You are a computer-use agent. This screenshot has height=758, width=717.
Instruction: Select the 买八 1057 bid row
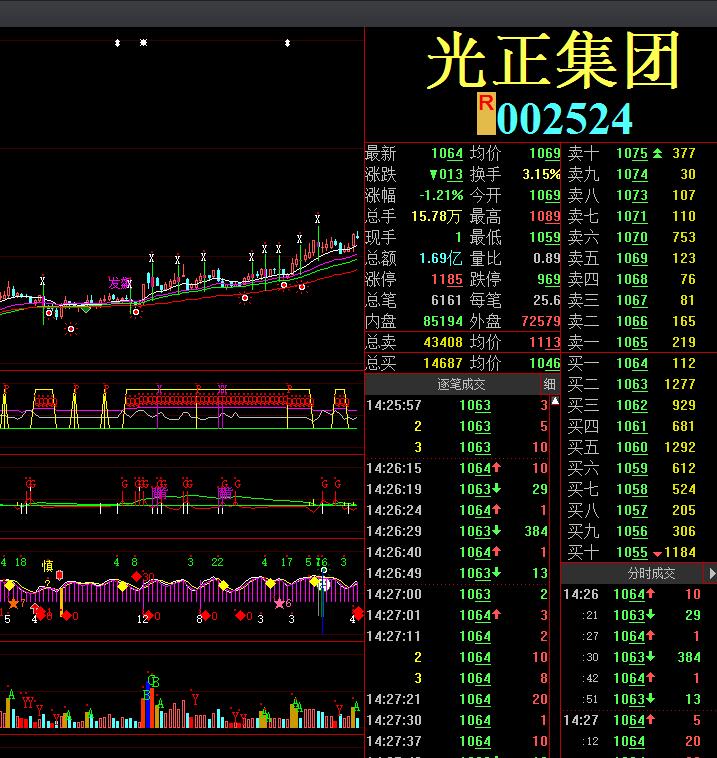631,510
